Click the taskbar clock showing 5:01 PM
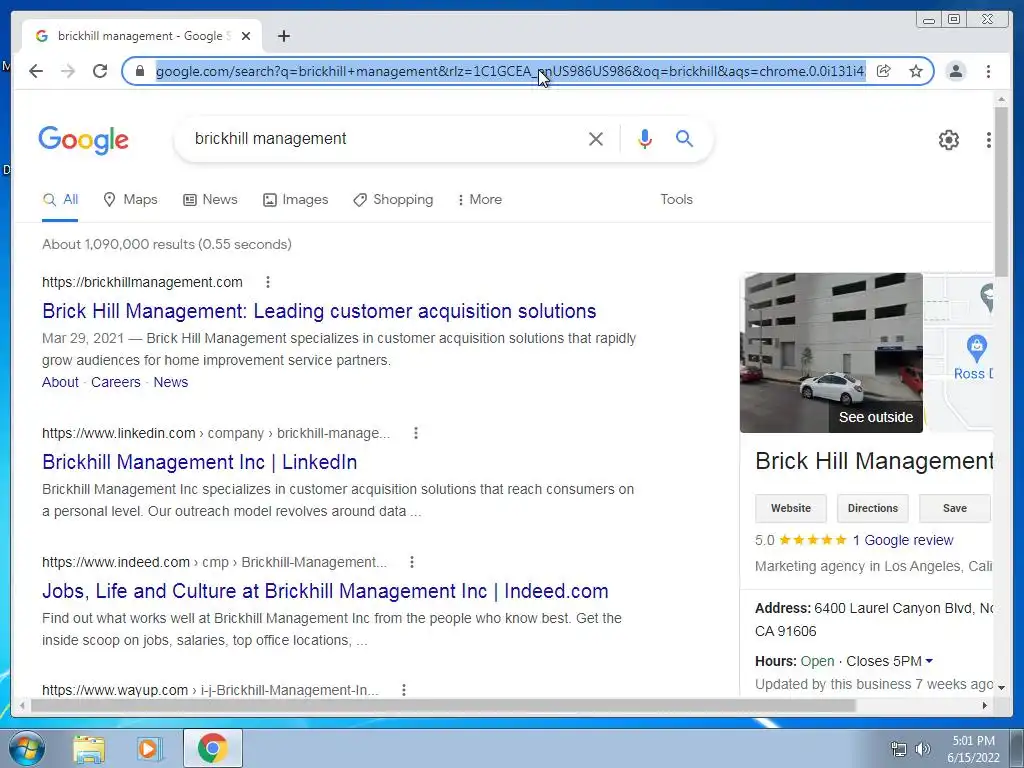The width and height of the screenshot is (1024, 768). pos(973,749)
